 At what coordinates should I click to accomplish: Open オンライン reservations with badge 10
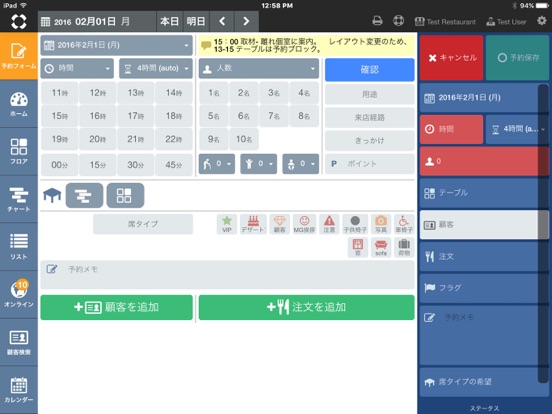coord(19,294)
